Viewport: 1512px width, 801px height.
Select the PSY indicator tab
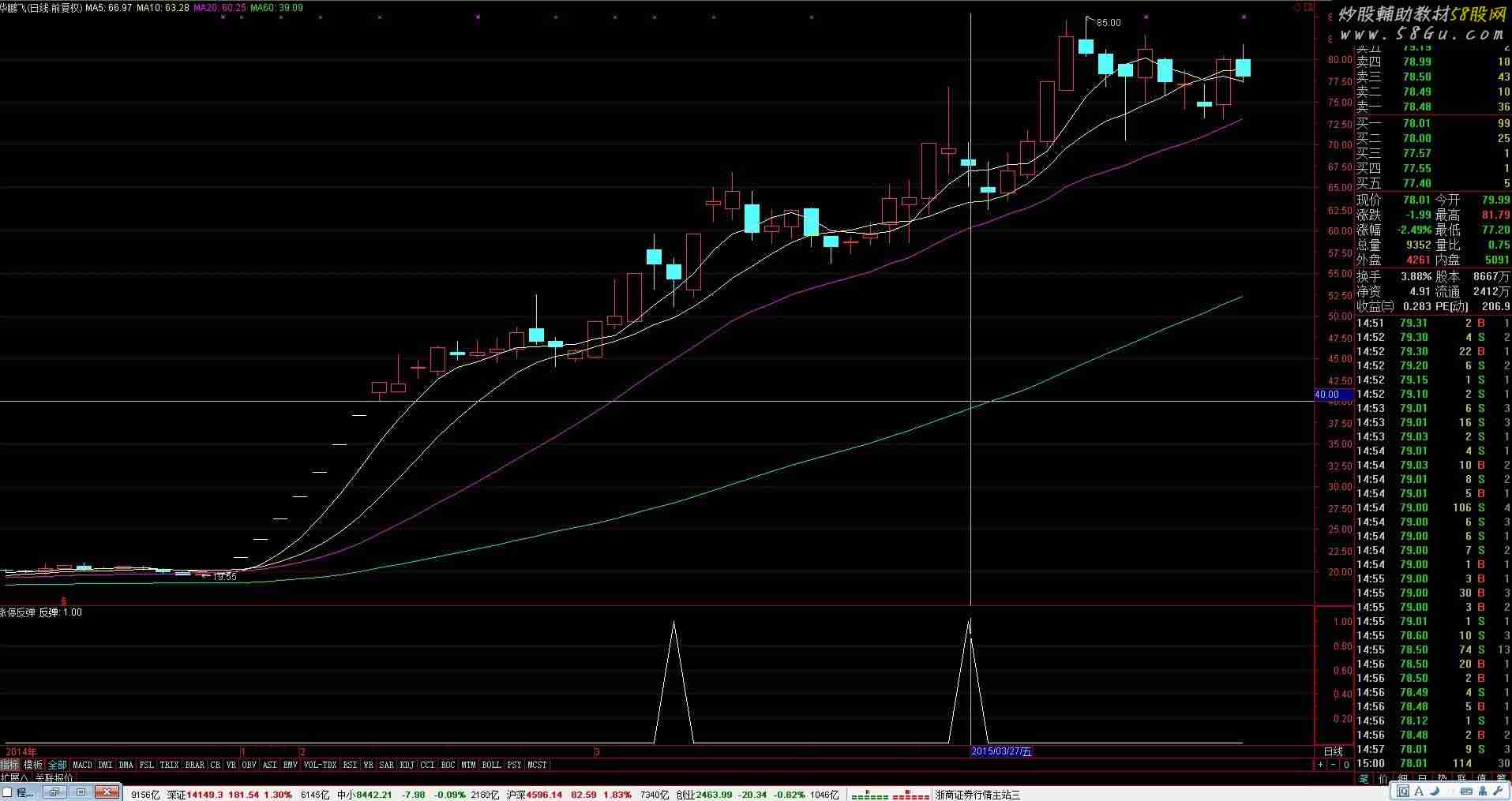(x=514, y=765)
